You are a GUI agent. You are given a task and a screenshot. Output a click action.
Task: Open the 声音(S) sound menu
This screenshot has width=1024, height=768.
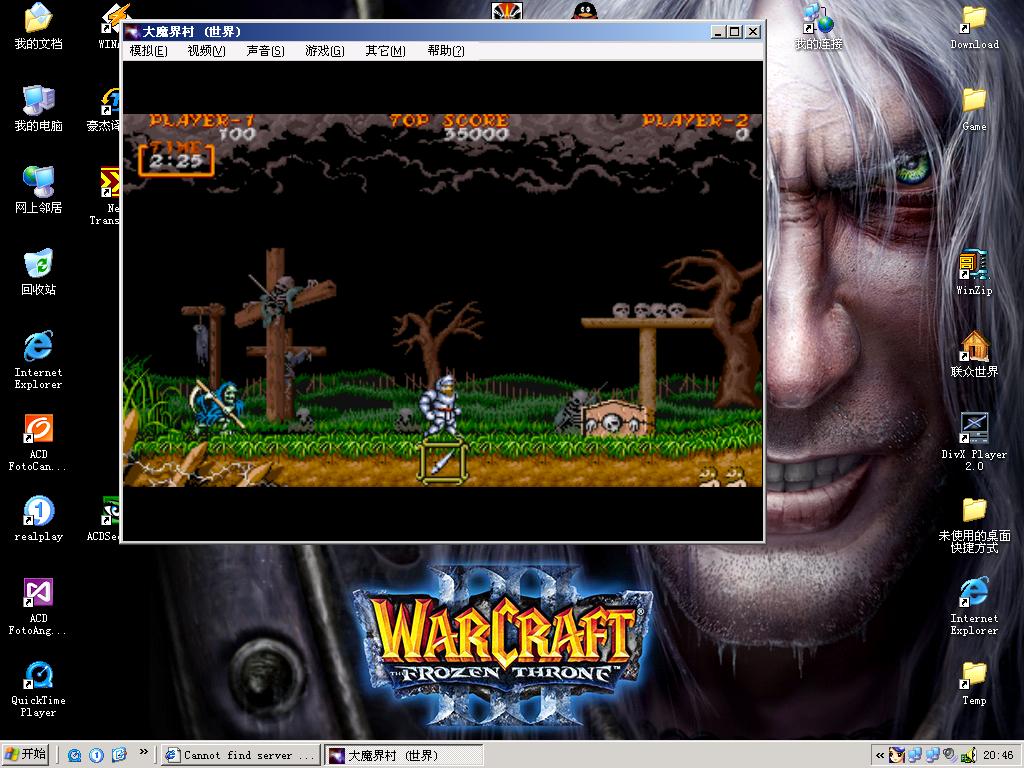[x=265, y=51]
